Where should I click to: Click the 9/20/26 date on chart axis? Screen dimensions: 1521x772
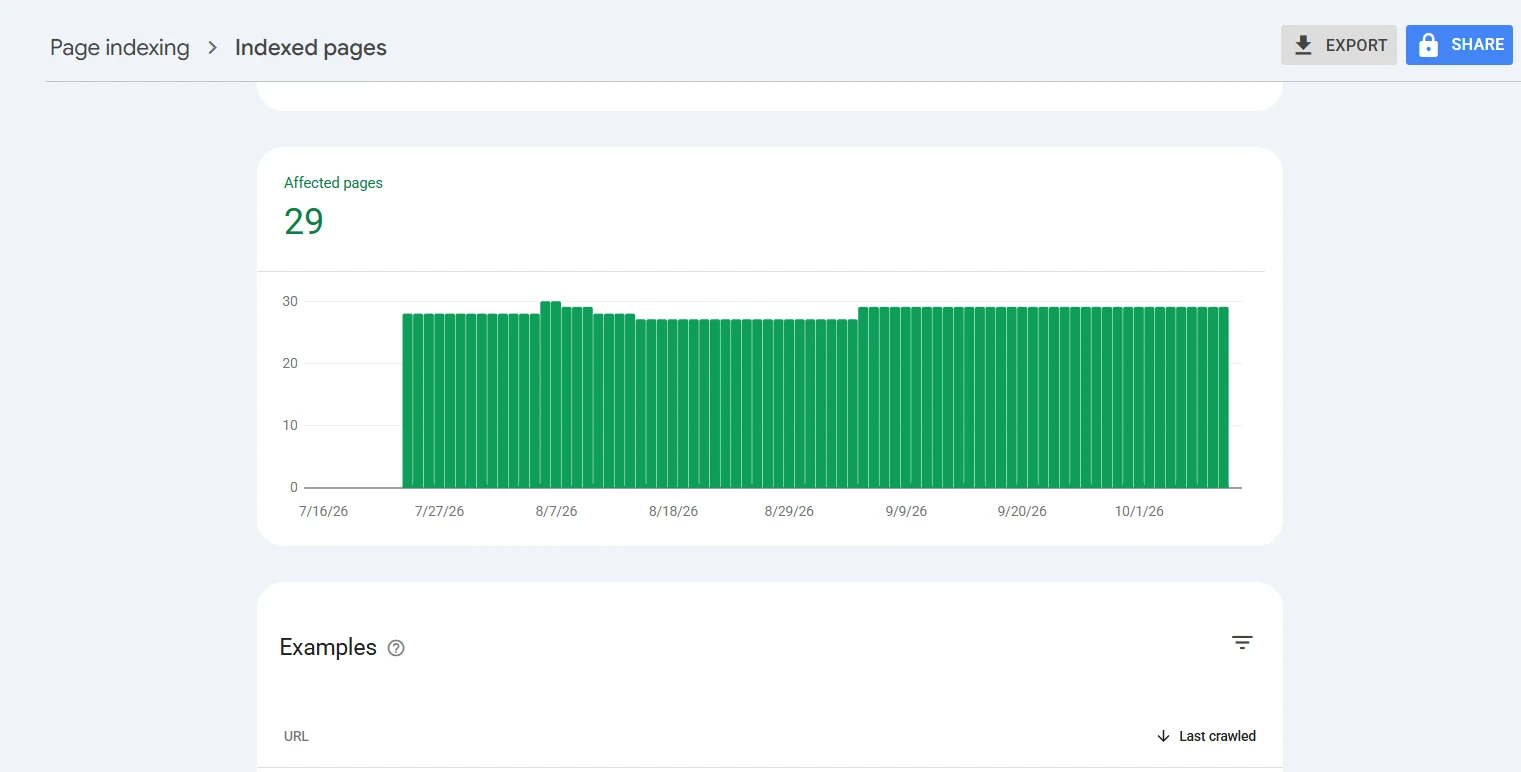pyautogui.click(x=1022, y=511)
